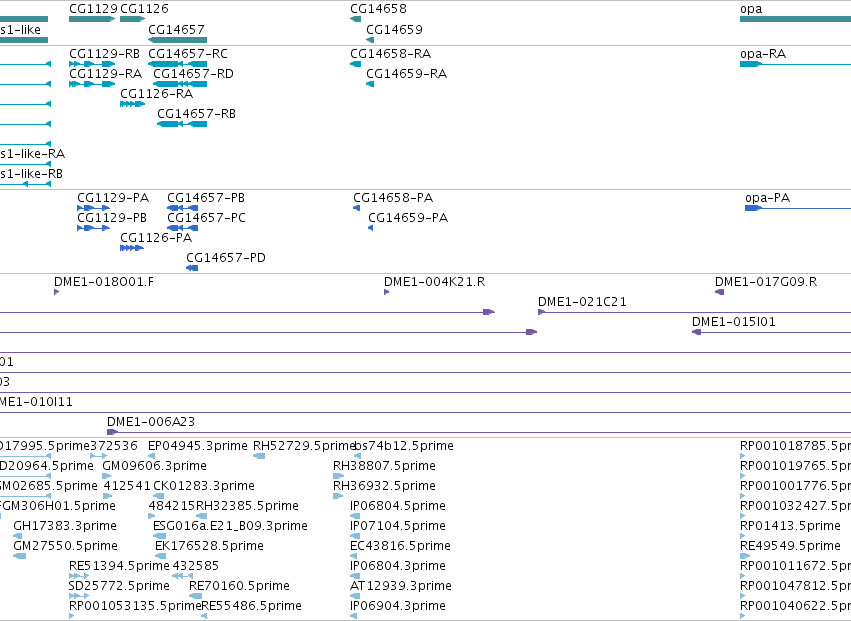Screen dimensions: 851x621
Task: Click EST label EC43816.5prime
Action: (x=401, y=546)
